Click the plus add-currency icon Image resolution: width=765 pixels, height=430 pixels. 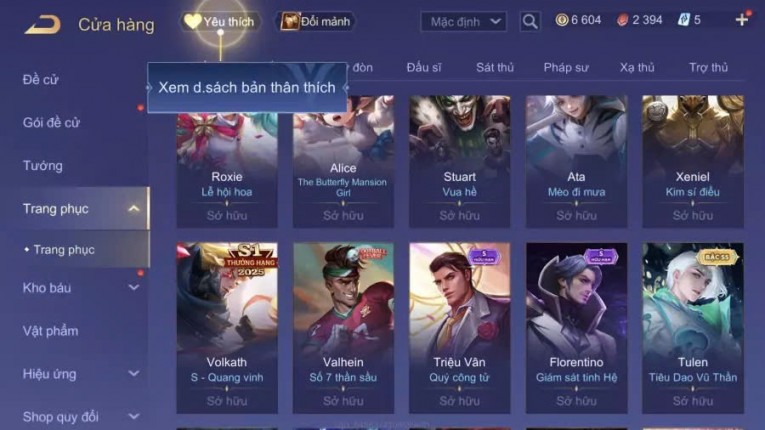[x=742, y=20]
